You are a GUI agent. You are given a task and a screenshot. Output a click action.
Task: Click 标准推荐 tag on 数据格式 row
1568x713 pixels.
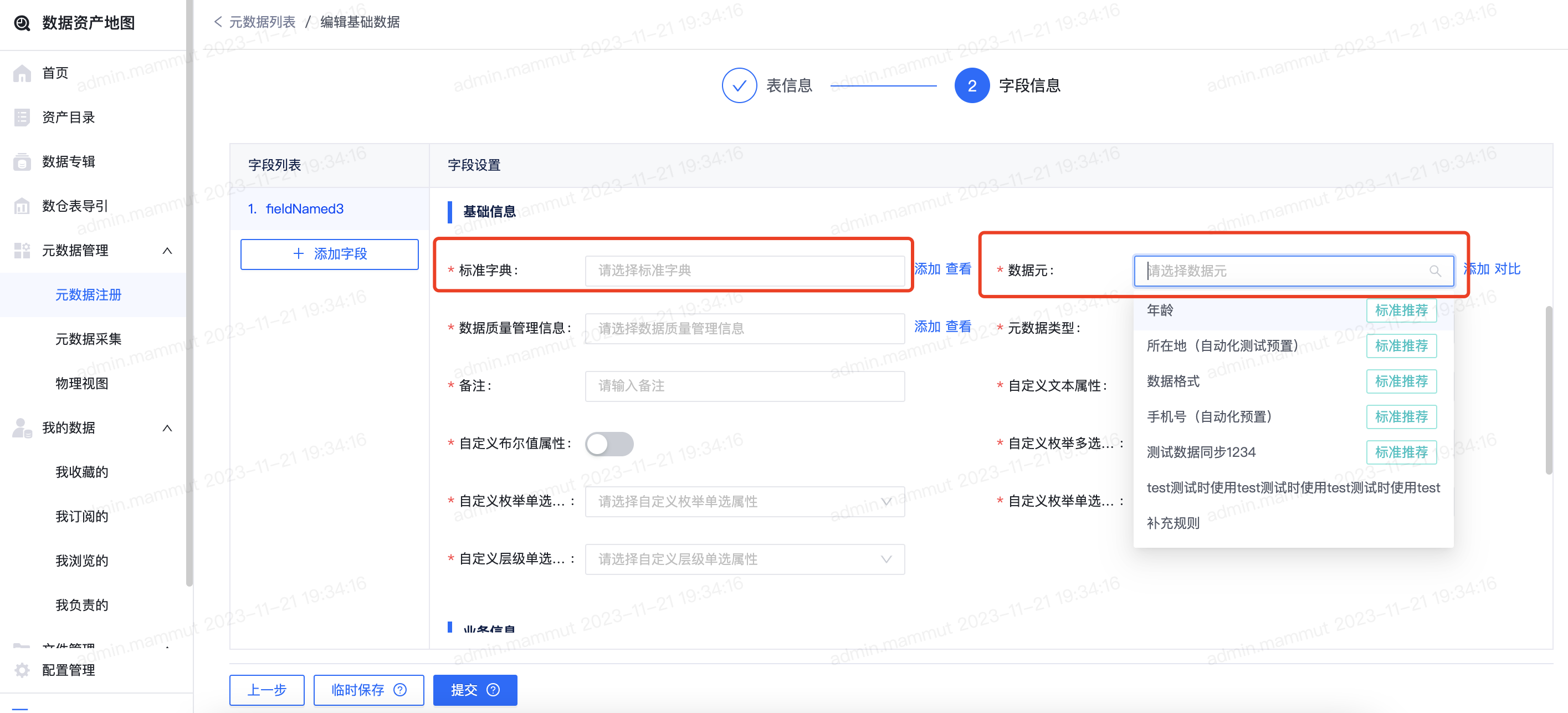1401,382
